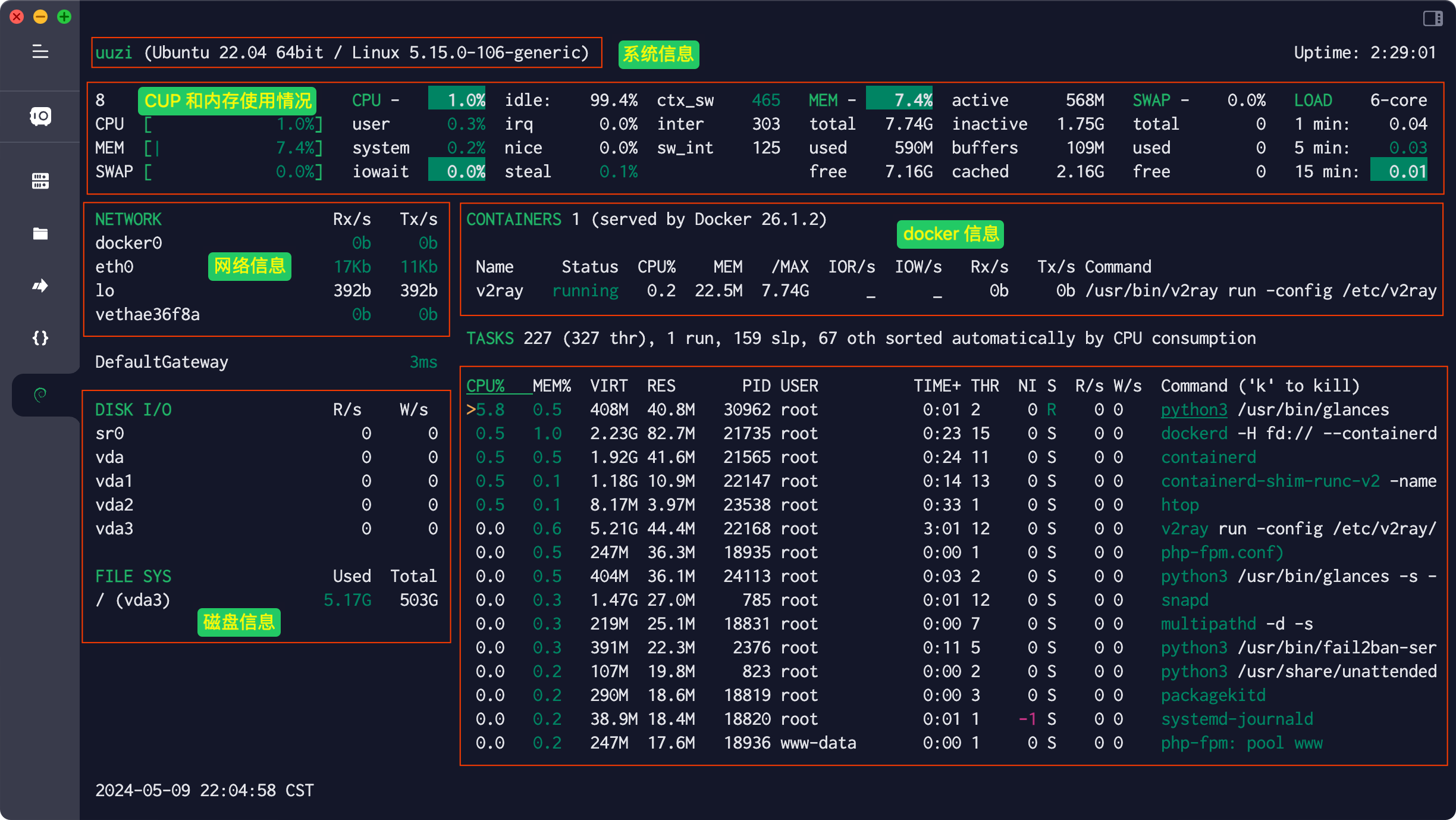The width and height of the screenshot is (1456, 820).
Task: Minimize the window with the yellow button
Action: [40, 17]
